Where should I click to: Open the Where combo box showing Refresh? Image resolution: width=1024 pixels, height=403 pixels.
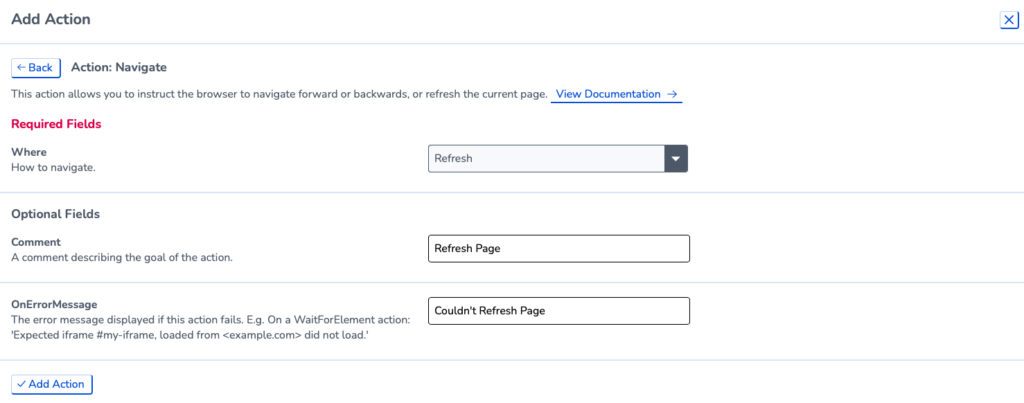[x=558, y=159]
